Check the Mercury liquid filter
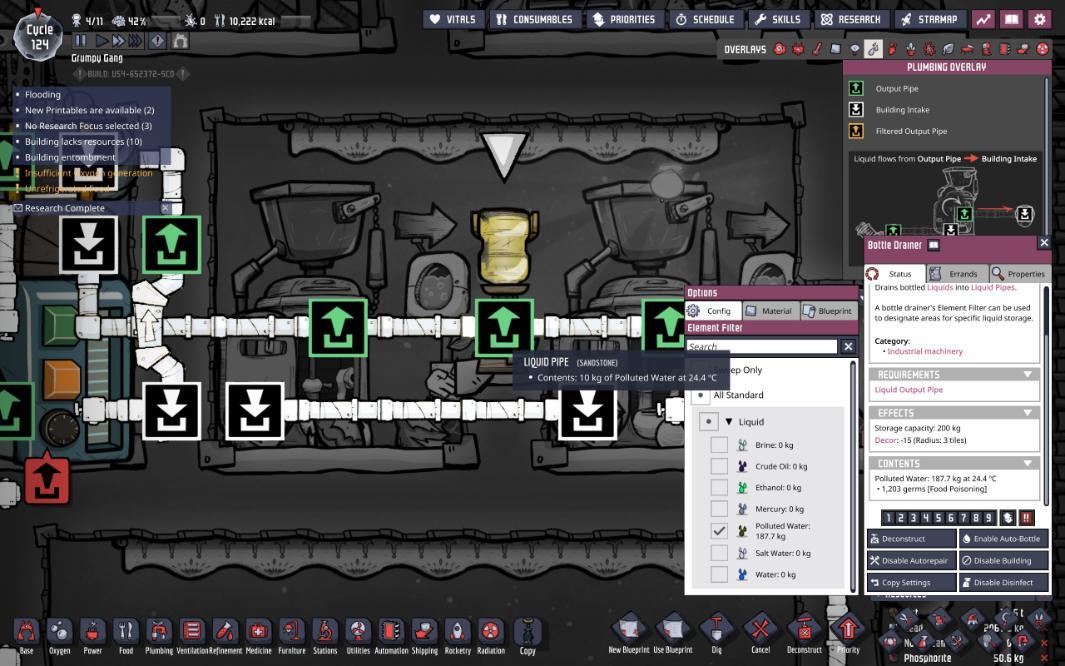The height and width of the screenshot is (666, 1065). click(719, 508)
